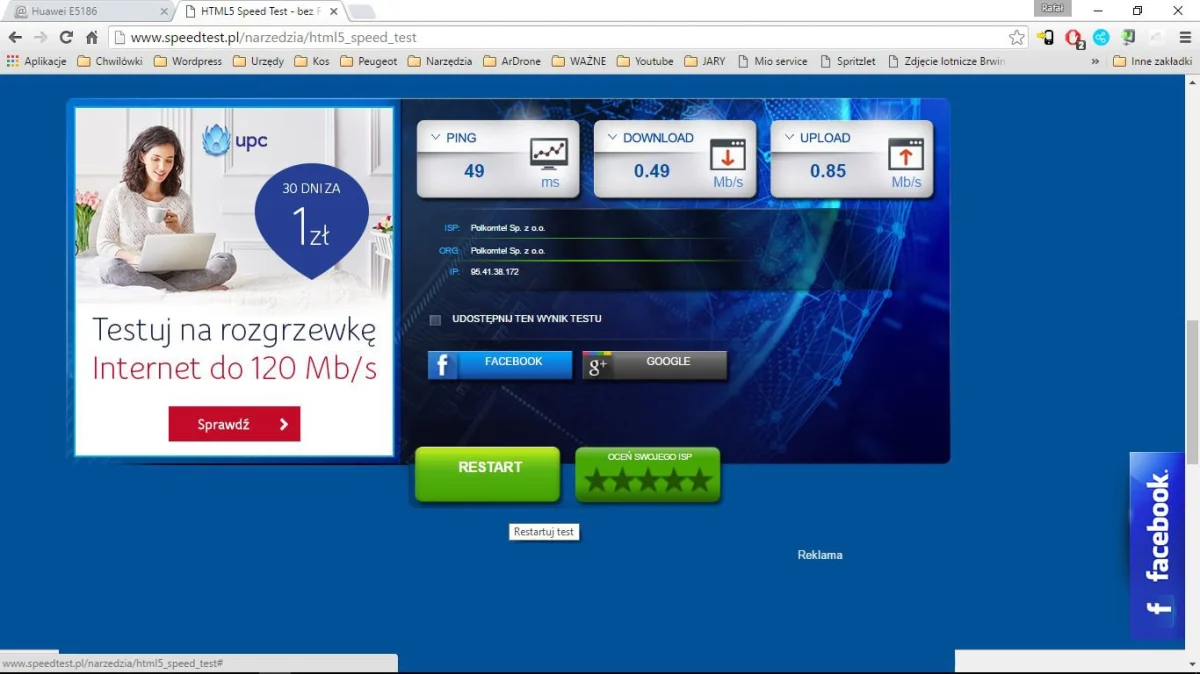The height and width of the screenshot is (674, 1200).
Task: Close the Huawei E5186 tab
Action: (165, 12)
